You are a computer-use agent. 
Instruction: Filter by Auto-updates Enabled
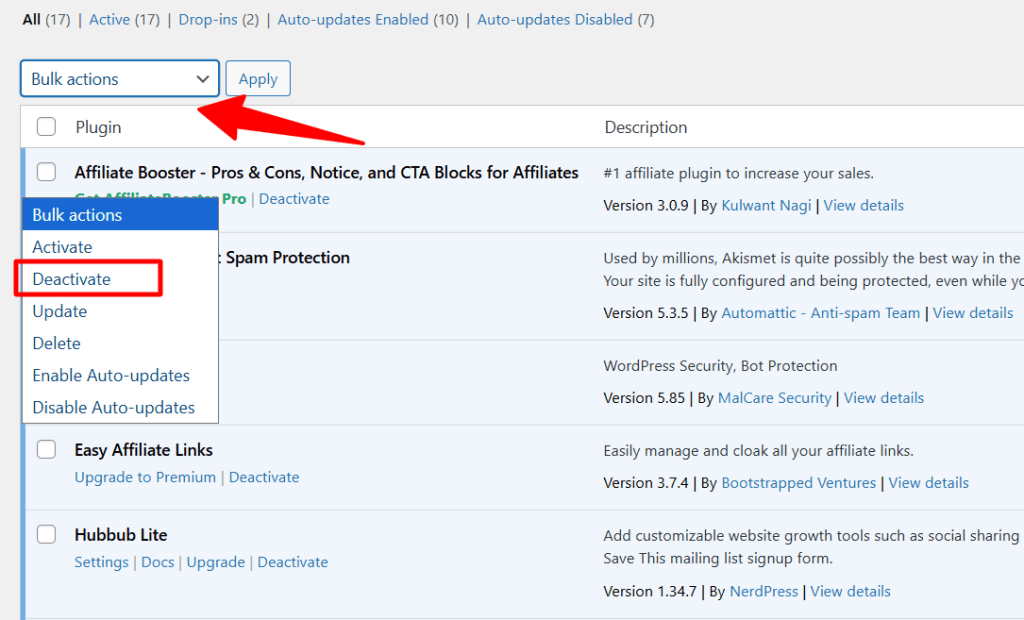click(353, 20)
